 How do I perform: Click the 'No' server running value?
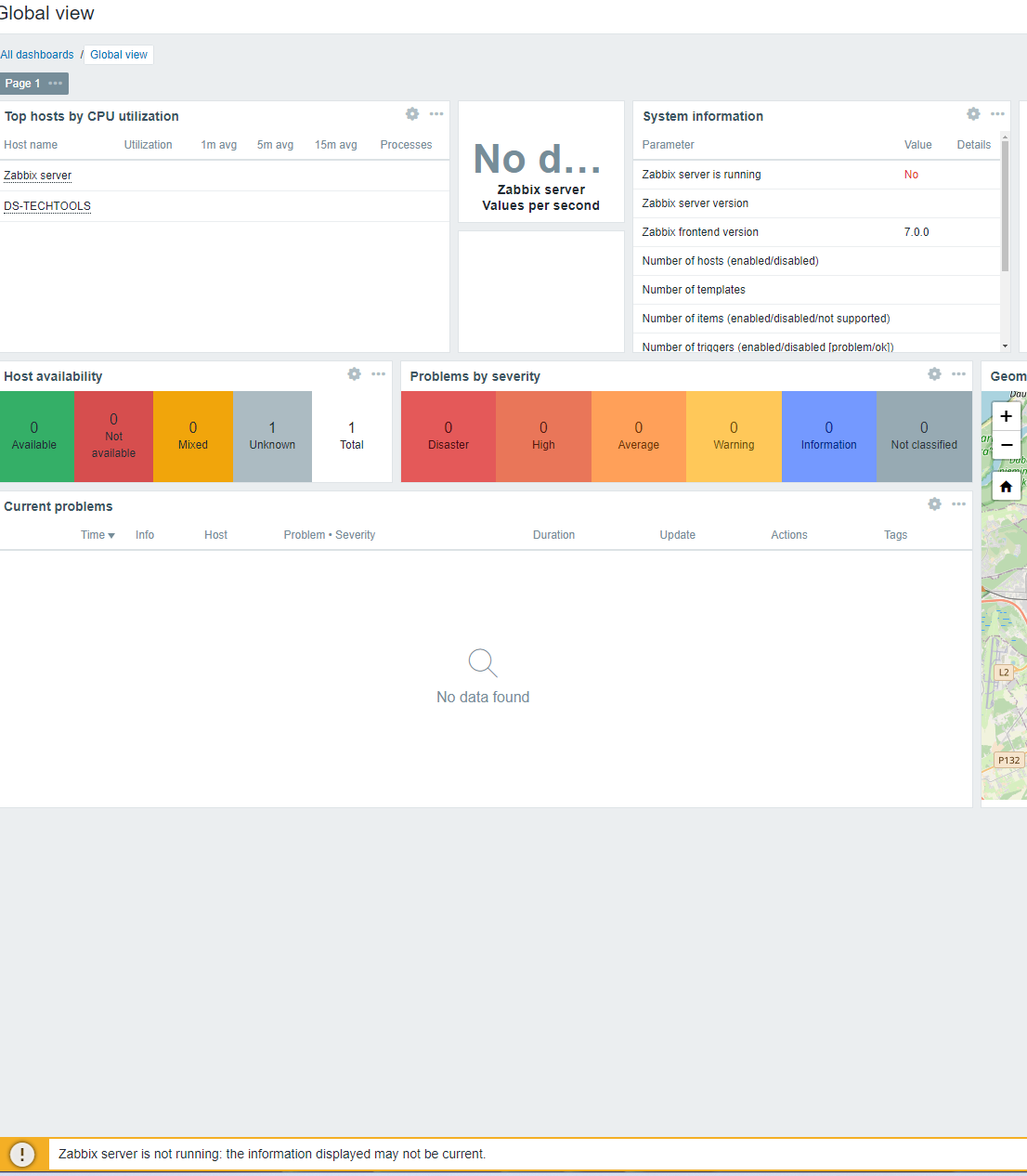coord(911,175)
